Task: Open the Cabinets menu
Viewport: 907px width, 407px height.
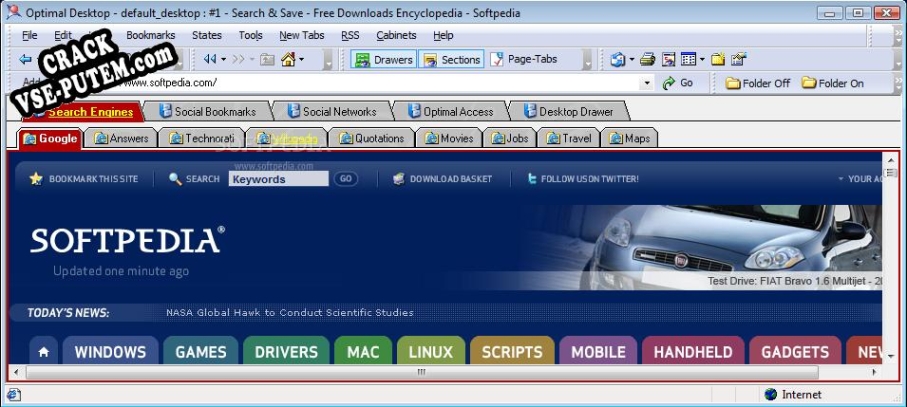Action: [x=396, y=35]
